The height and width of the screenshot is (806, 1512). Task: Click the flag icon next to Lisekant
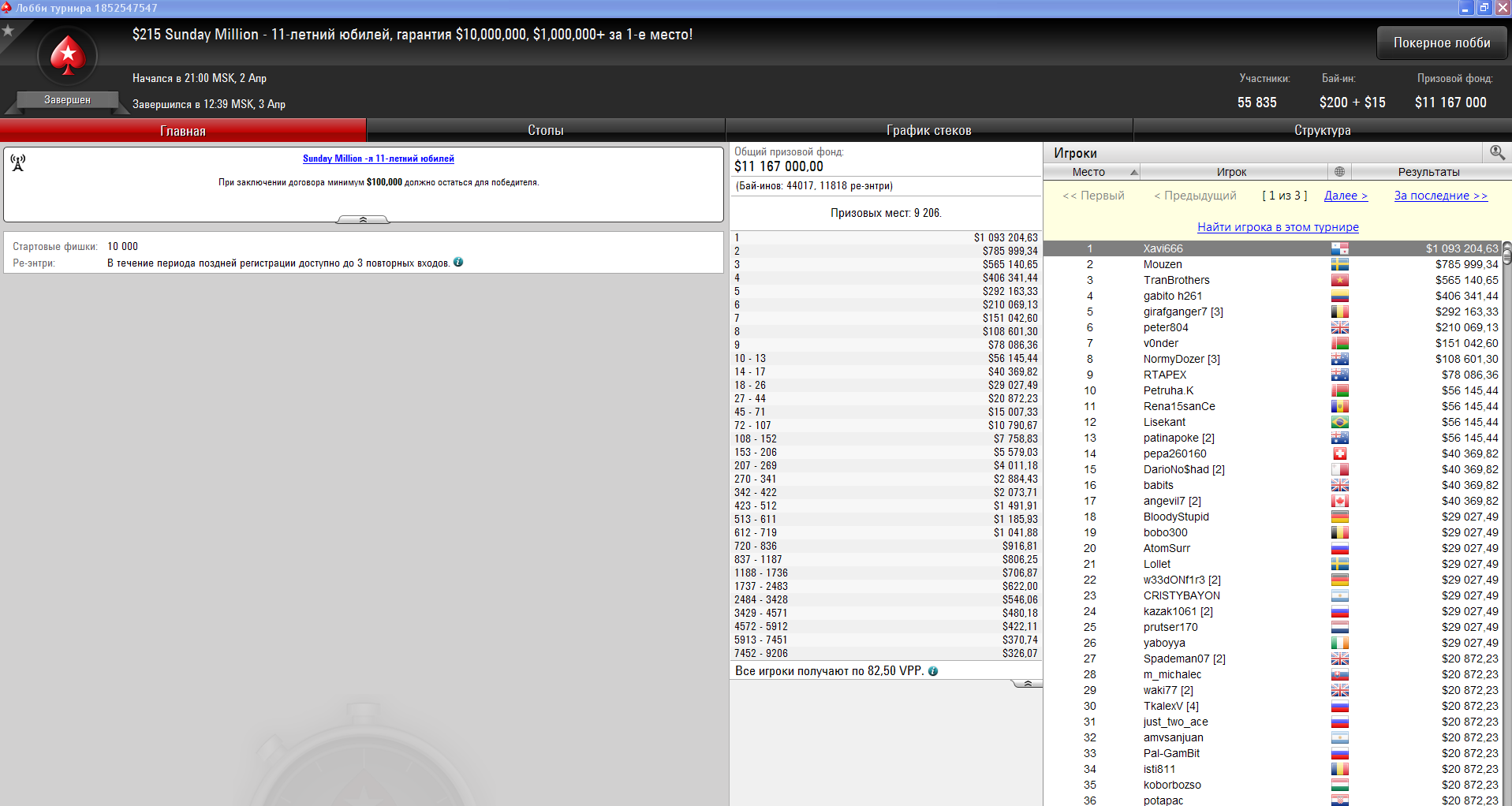(x=1339, y=422)
